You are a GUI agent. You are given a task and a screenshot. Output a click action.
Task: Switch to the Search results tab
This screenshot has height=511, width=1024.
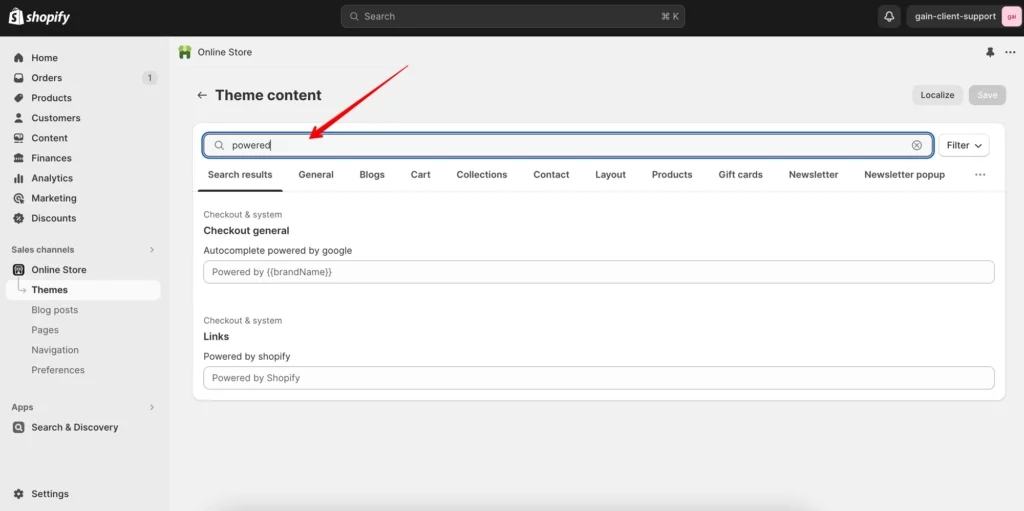(240, 174)
